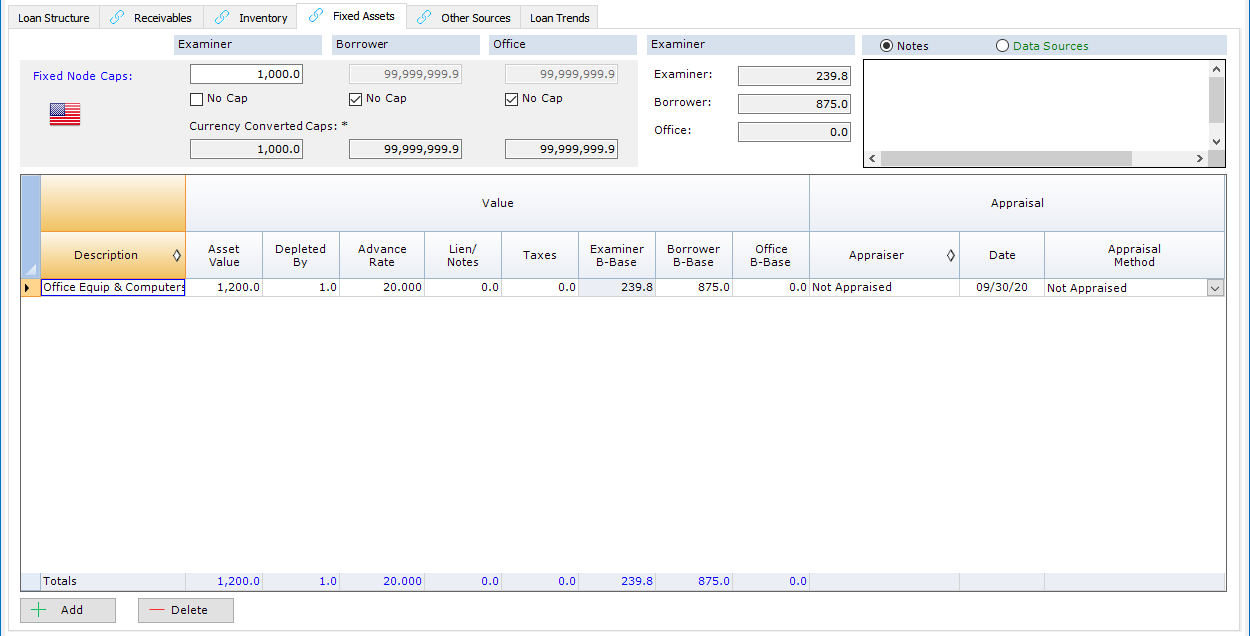Click the sort diamond in the Description column header
The image size is (1250, 636).
175,255
